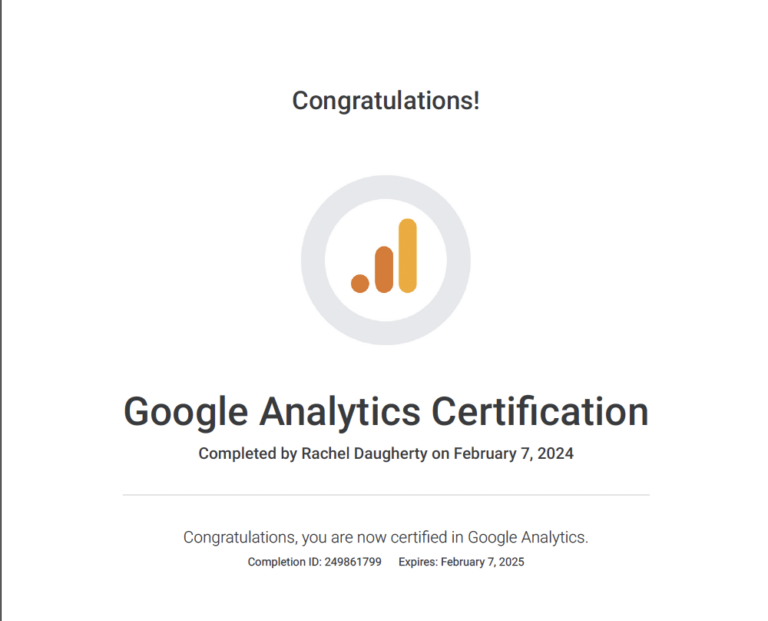
Task: Click the expiry date "February 7, 2025"
Action: click(482, 562)
